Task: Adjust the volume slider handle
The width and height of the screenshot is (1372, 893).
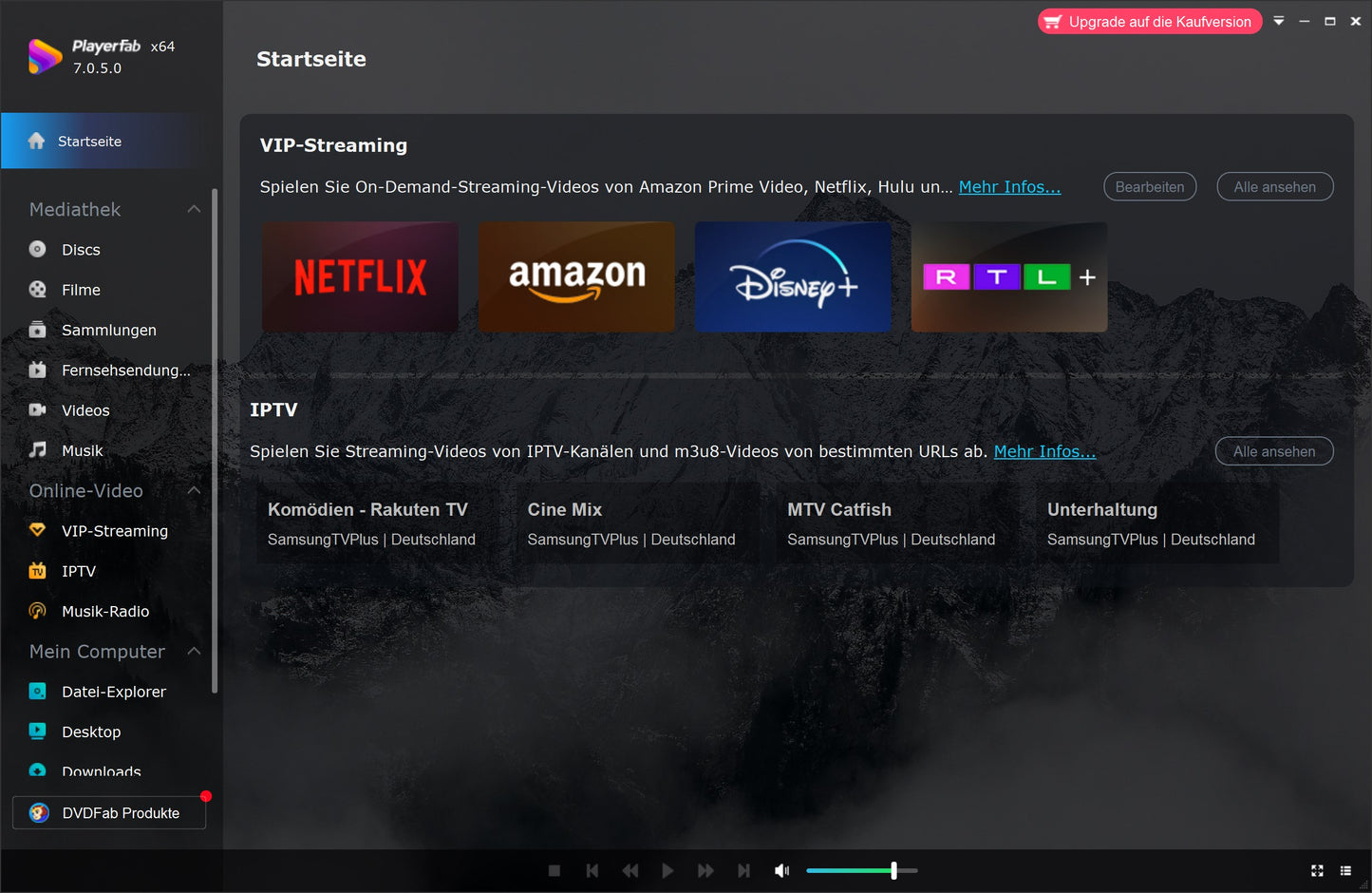Action: point(893,870)
